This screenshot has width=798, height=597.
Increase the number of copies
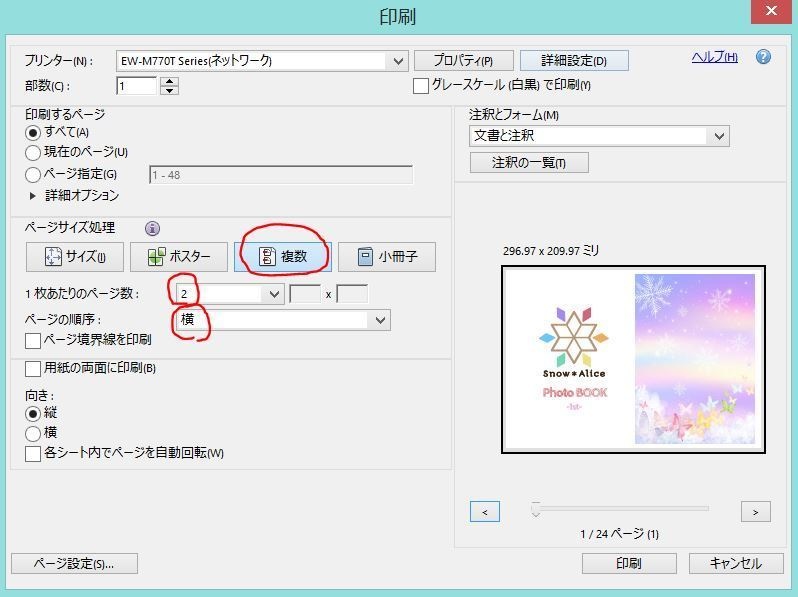[169, 81]
